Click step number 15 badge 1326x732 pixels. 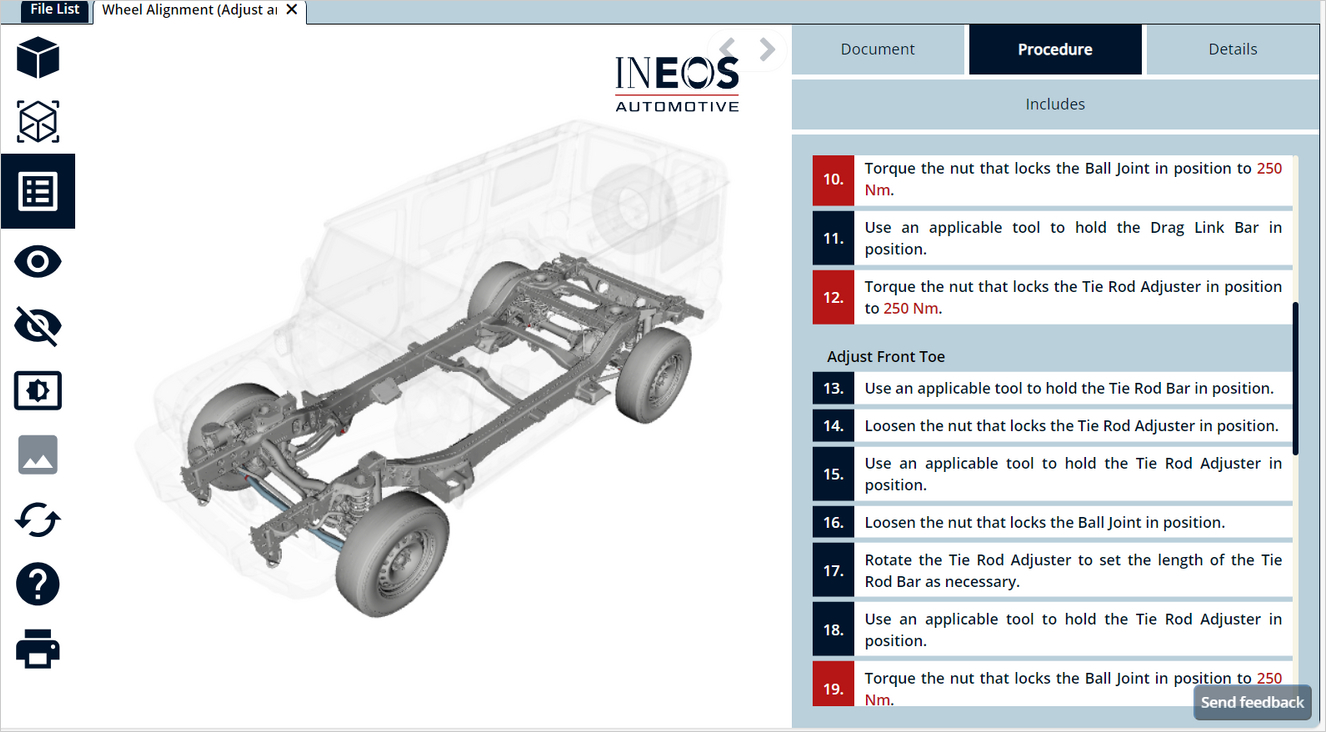click(x=833, y=474)
